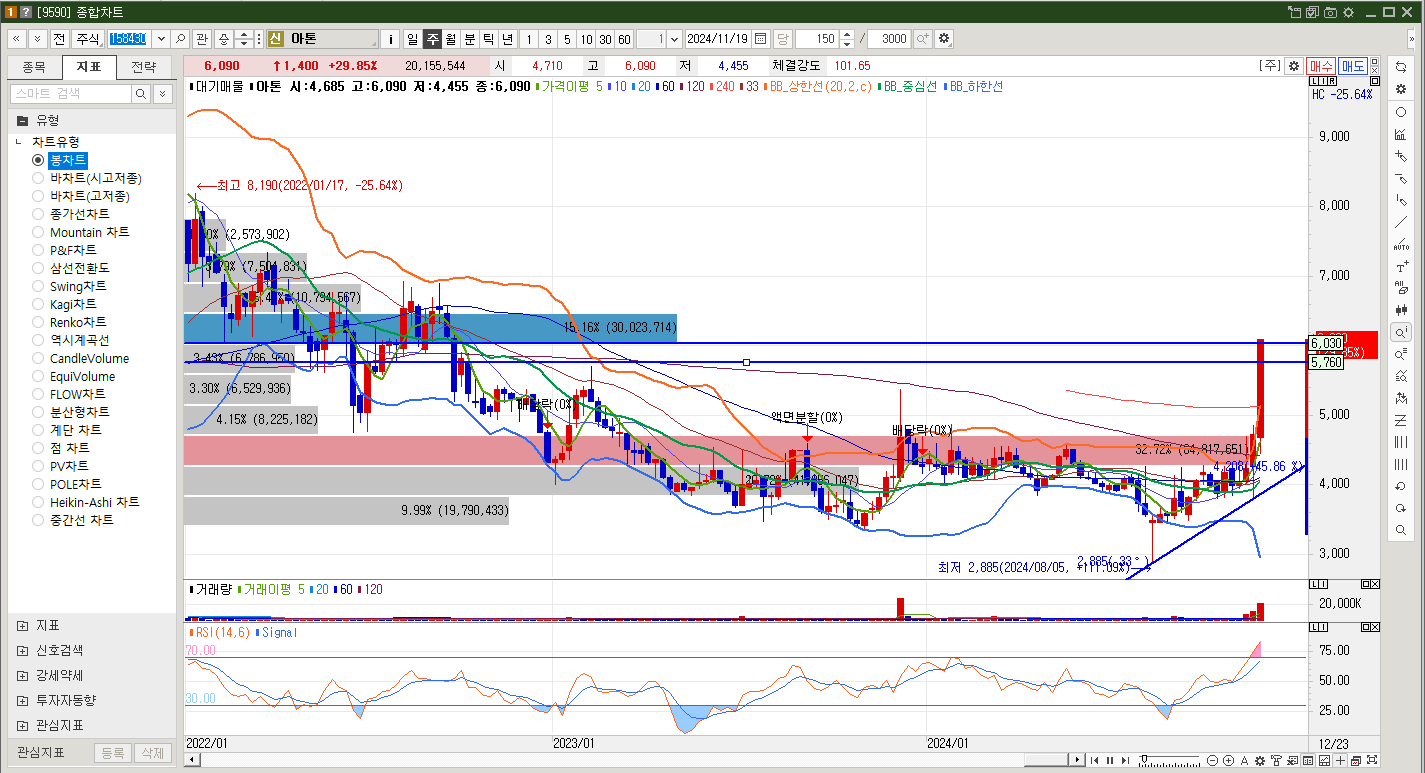Expand the 신호검색 section
Screen dimensions: 1425x773
[x=22, y=650]
